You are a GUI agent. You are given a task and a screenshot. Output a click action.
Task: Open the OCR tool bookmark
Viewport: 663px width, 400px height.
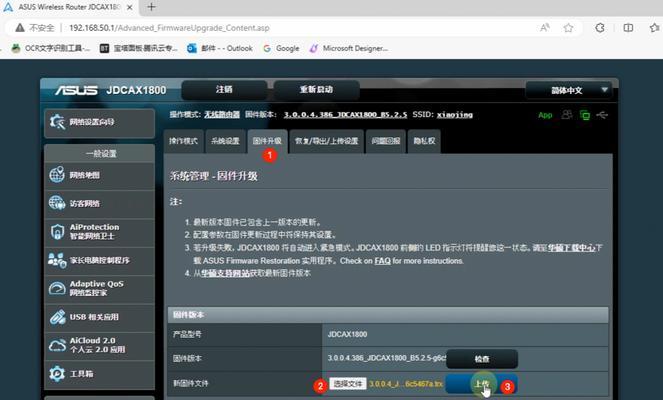(51, 48)
